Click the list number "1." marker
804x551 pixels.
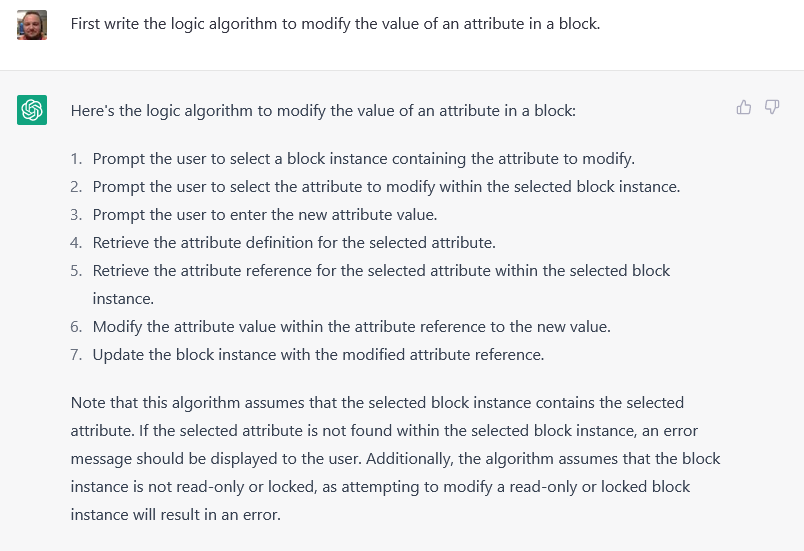(x=76, y=159)
